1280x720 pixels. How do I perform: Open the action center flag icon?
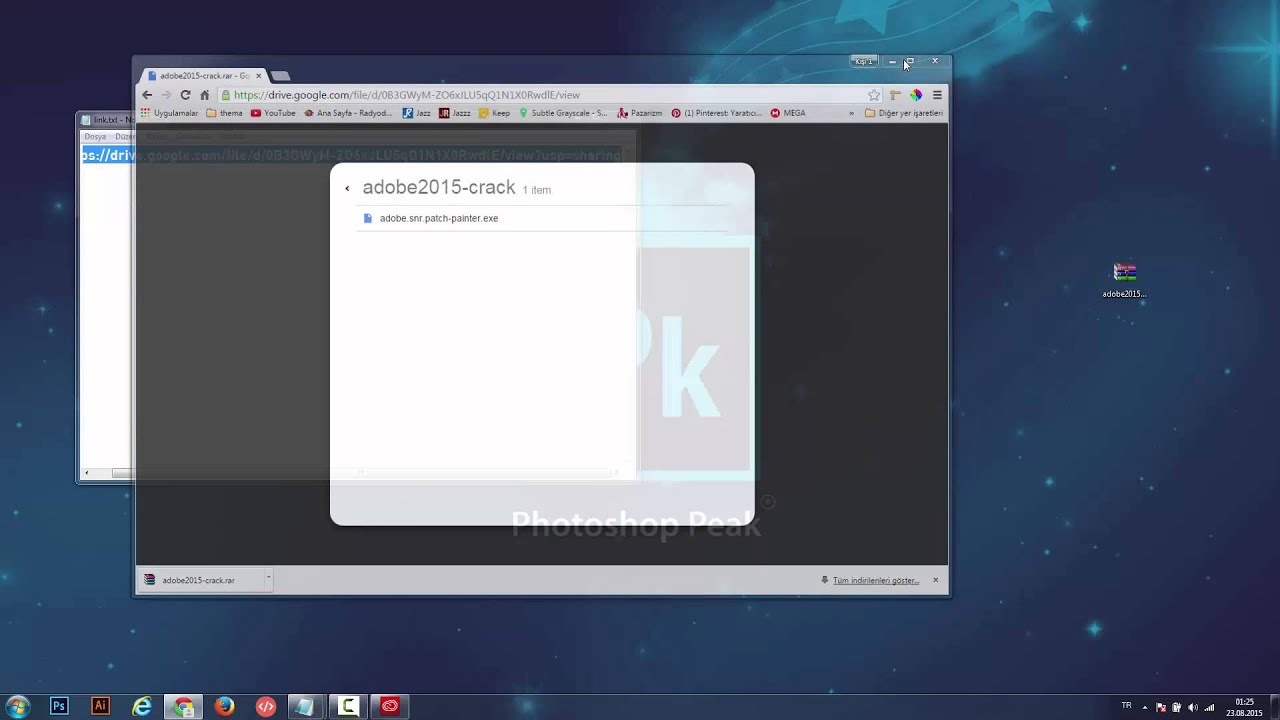tap(1161, 707)
